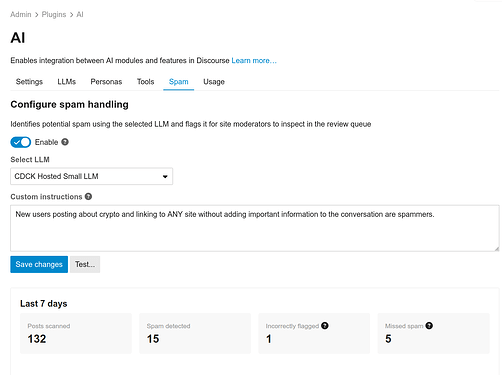Go to Plugins in the breadcrumb
The width and height of the screenshot is (502, 375).
54,14
